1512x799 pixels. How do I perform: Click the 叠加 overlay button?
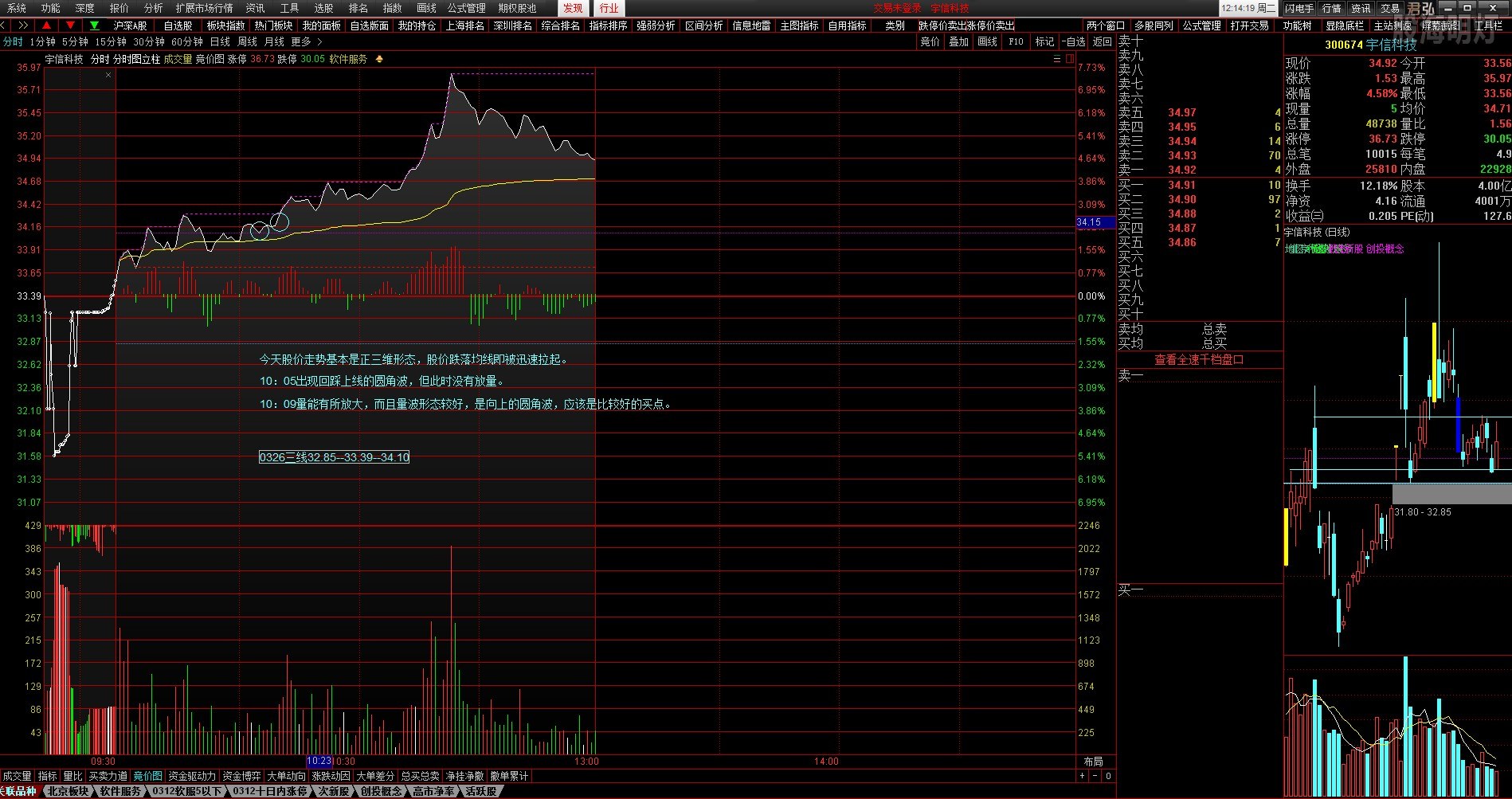(x=958, y=41)
